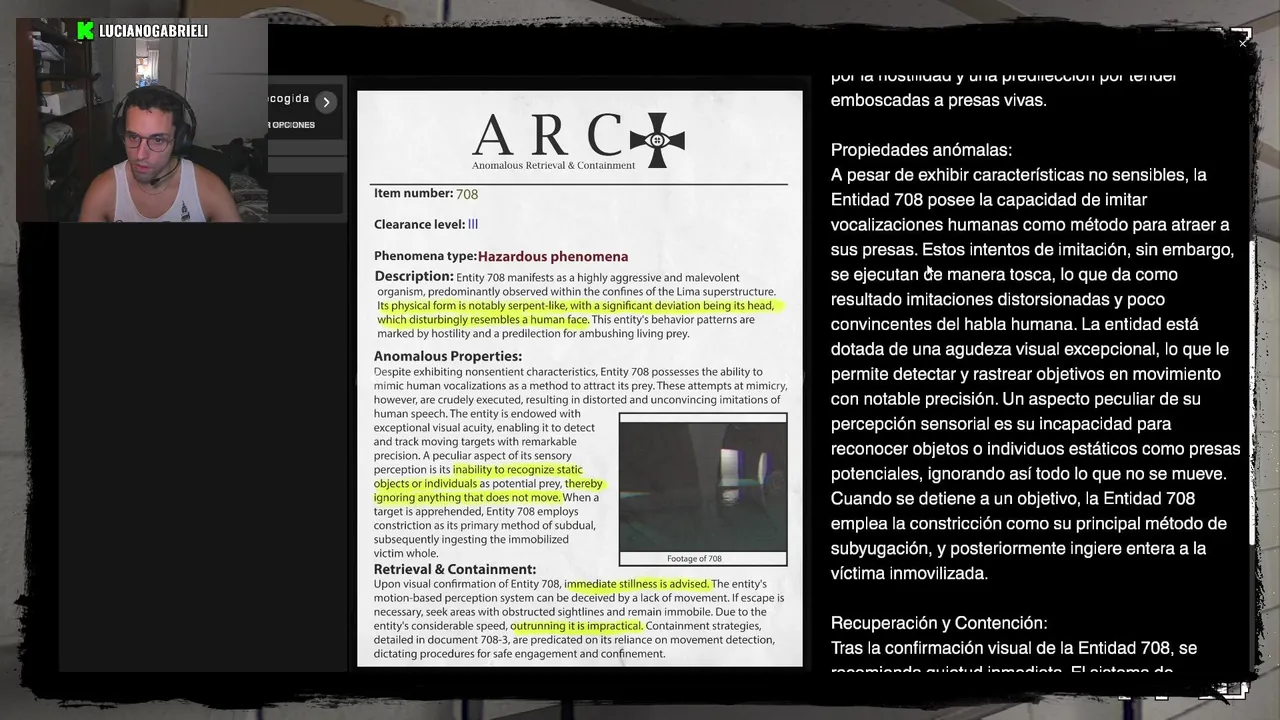This screenshot has height=720, width=1280.
Task: Click the streamer webcam overlay
Action: 142,120
